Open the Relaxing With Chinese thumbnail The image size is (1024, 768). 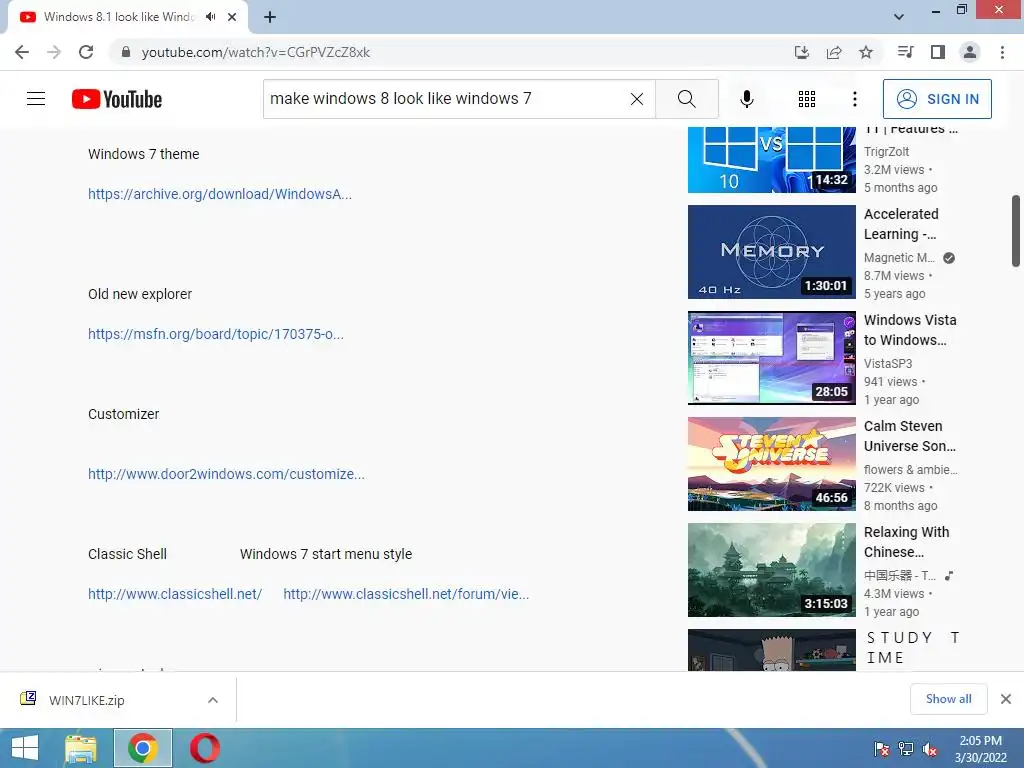[771, 570]
